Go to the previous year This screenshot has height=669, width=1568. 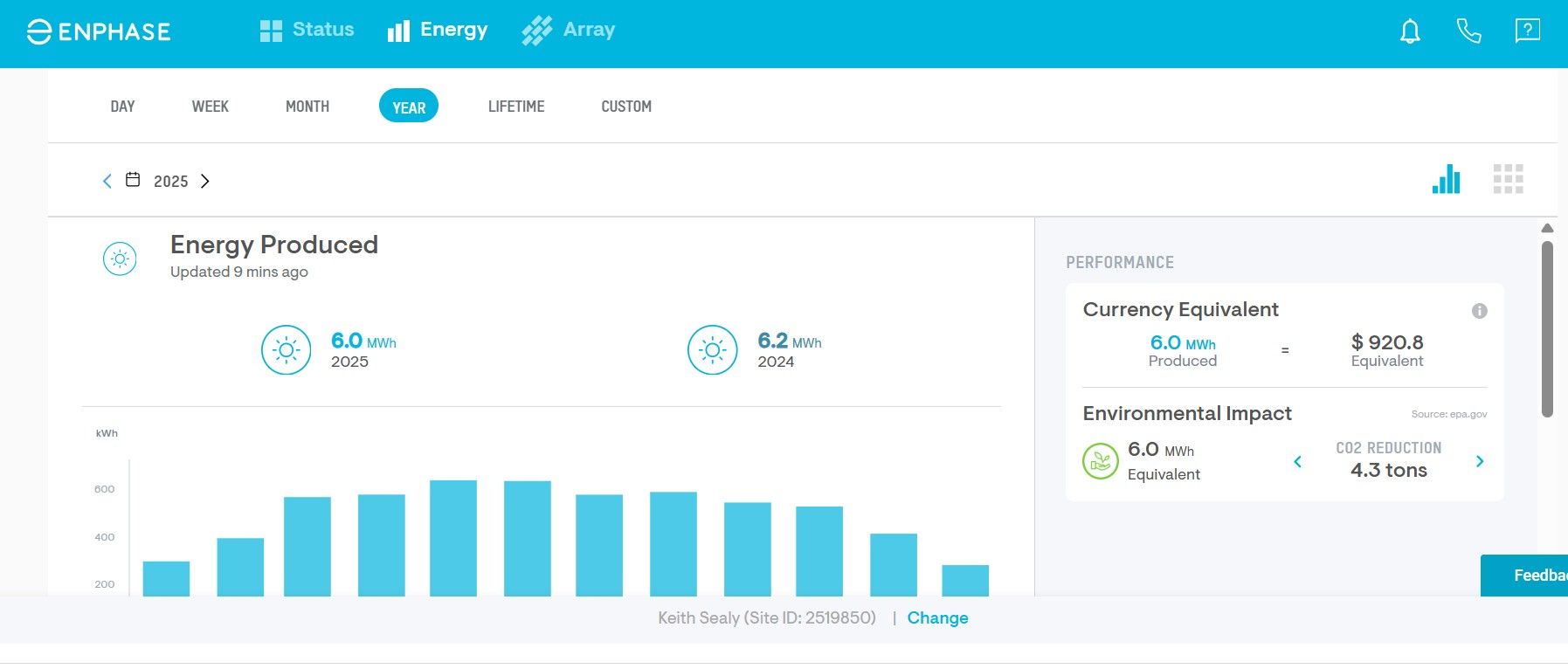point(107,181)
